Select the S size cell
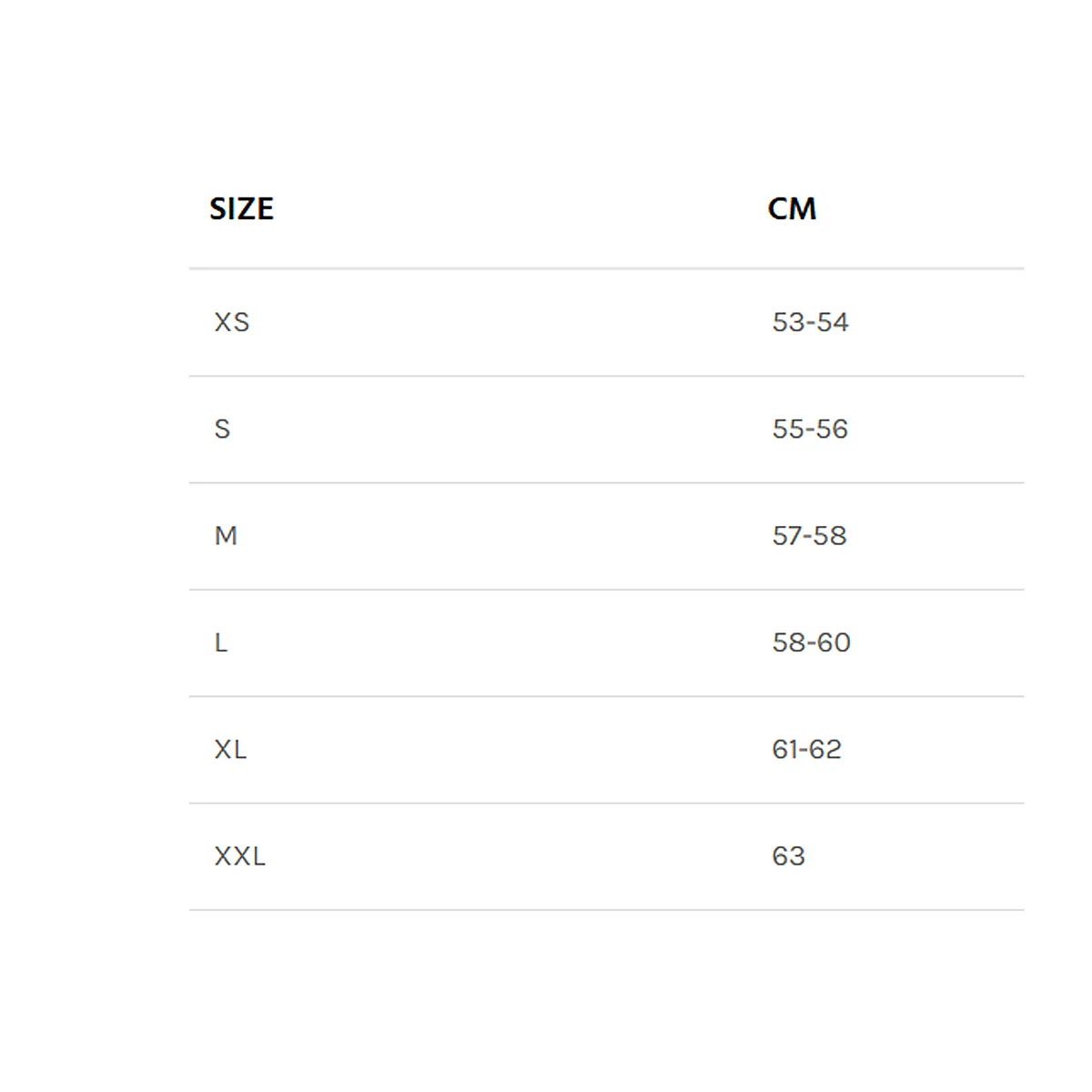Viewport: 1092px width, 1092px height. coord(222,429)
